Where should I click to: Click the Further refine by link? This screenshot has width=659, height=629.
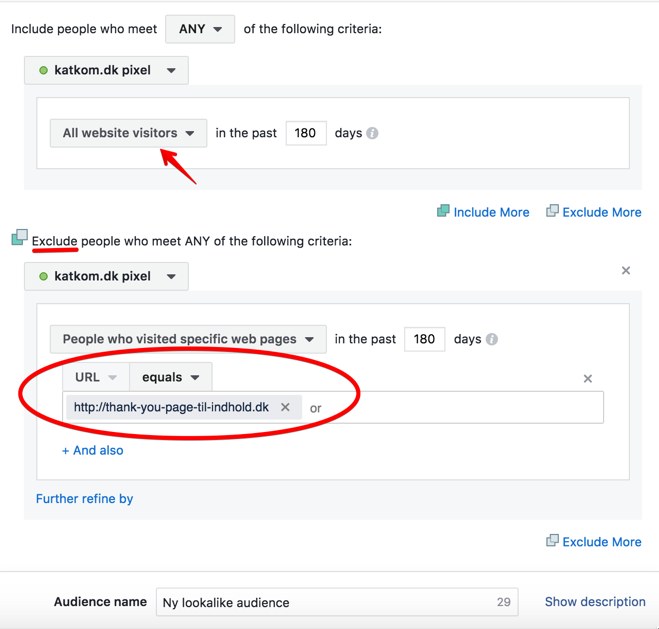click(84, 498)
